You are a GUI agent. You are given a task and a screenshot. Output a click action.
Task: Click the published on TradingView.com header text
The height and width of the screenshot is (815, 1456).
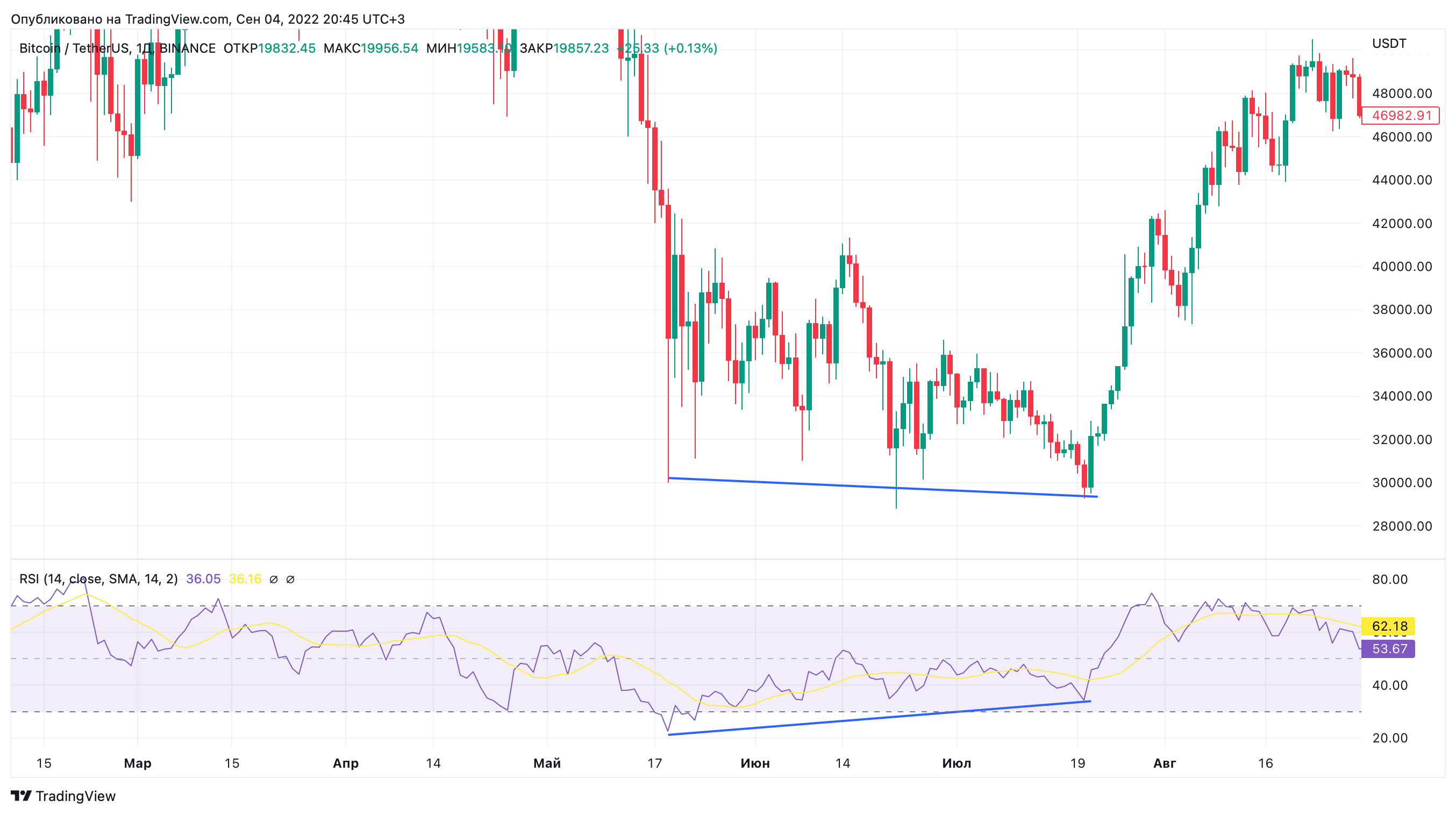(208, 19)
